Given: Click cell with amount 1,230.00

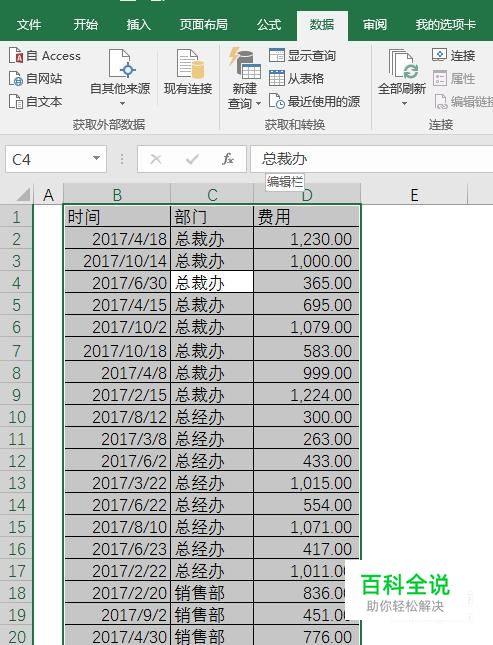Looking at the screenshot, I should (307, 239).
